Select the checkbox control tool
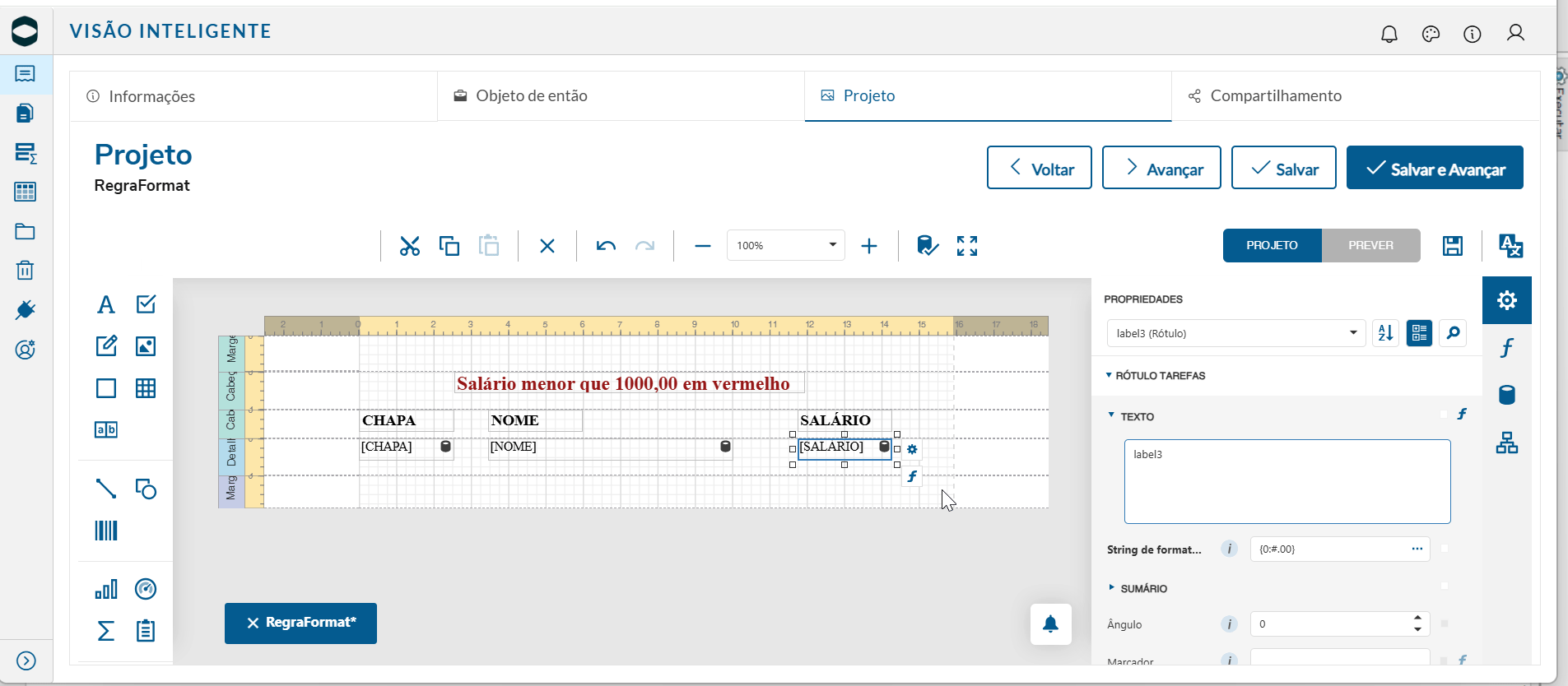The width and height of the screenshot is (1568, 686). pos(146,304)
